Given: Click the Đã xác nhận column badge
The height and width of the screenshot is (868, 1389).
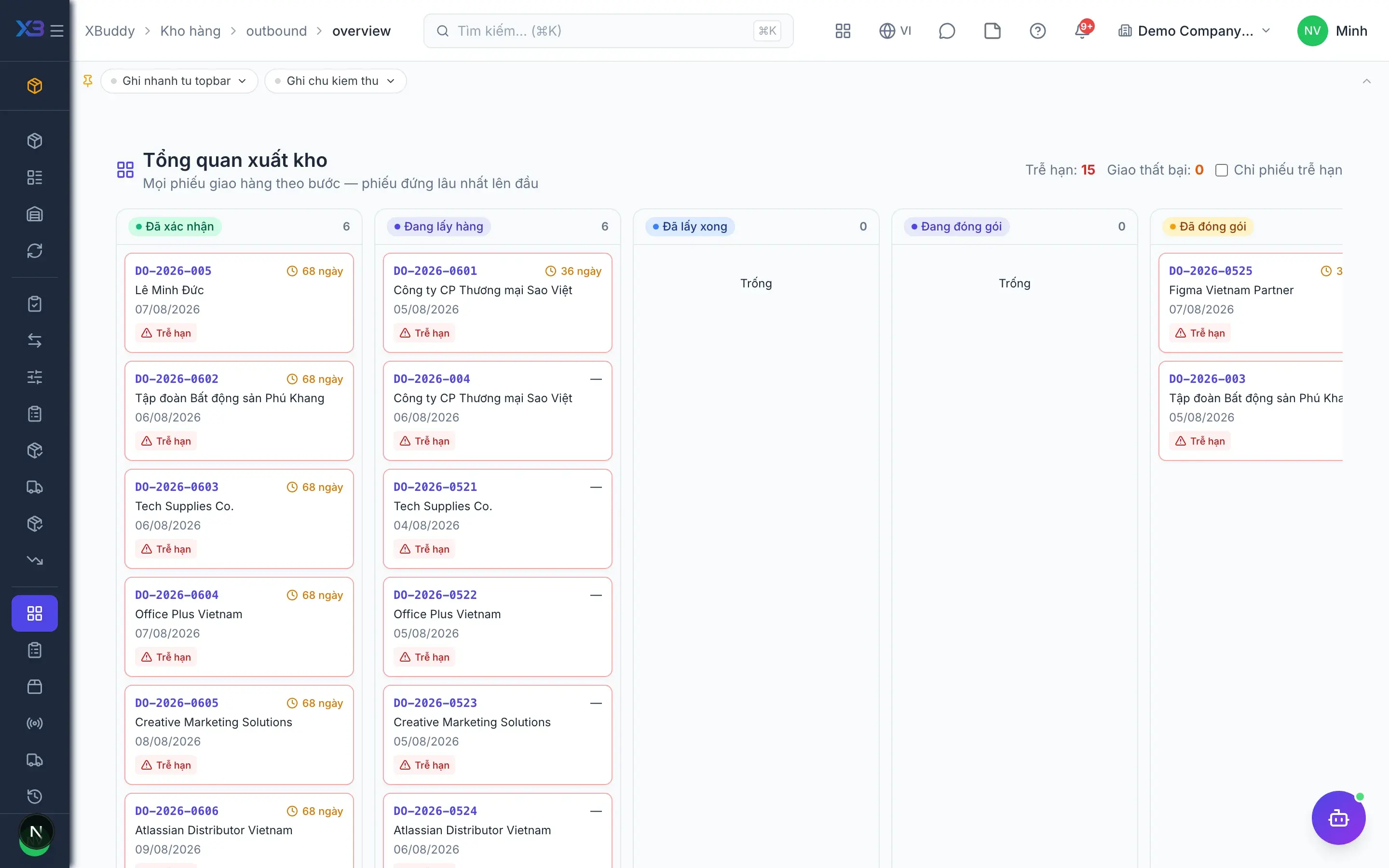Looking at the screenshot, I should click(x=175, y=226).
